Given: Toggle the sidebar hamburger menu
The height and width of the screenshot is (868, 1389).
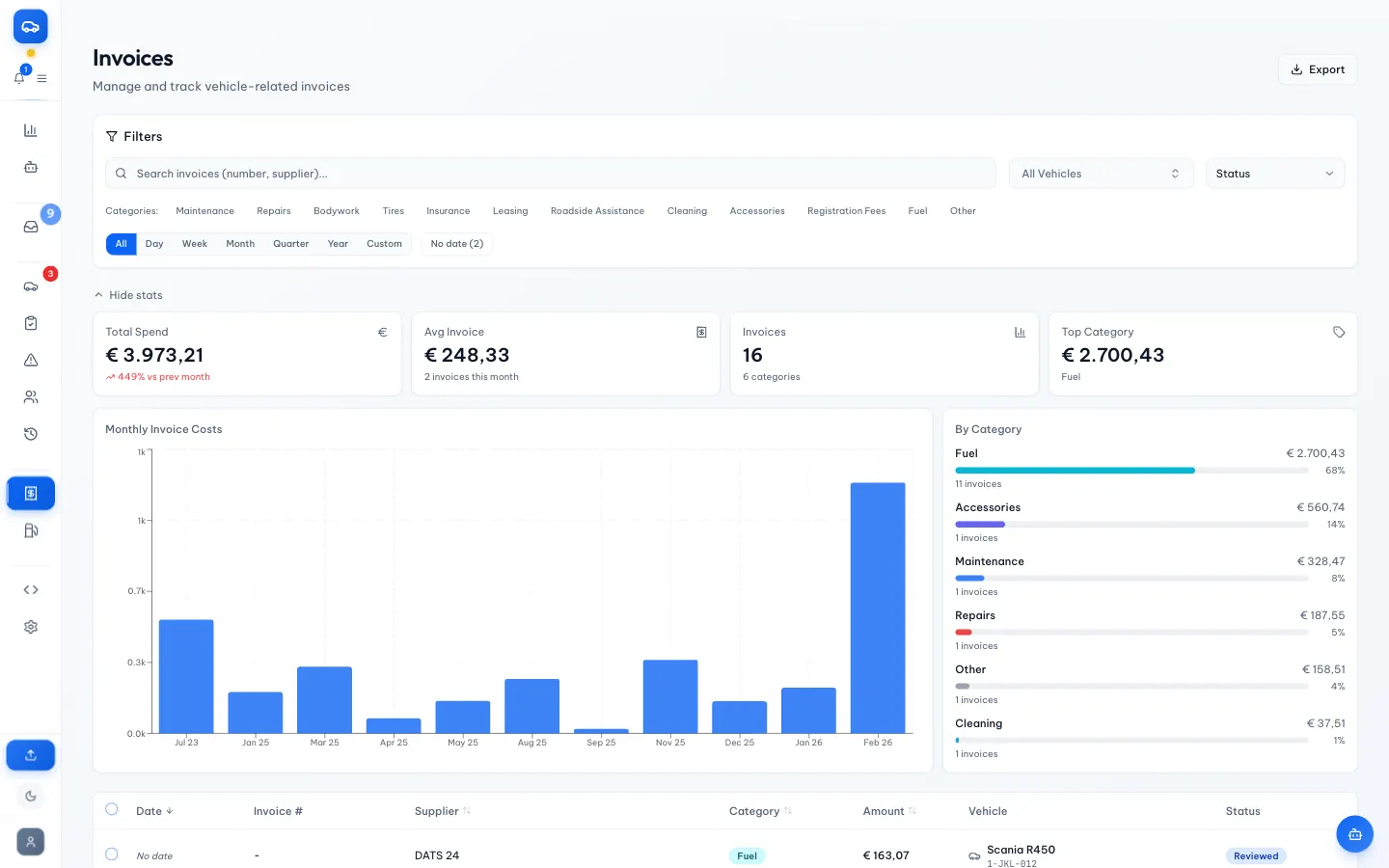Looking at the screenshot, I should point(41,78).
